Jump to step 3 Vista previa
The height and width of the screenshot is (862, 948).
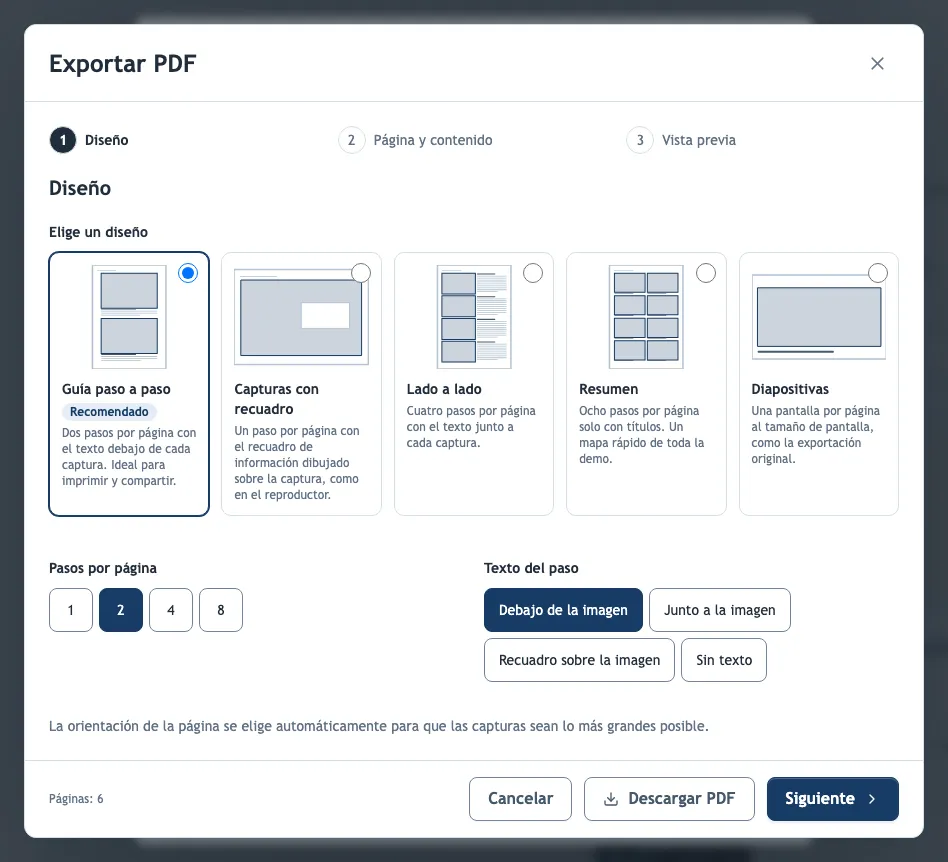click(681, 140)
